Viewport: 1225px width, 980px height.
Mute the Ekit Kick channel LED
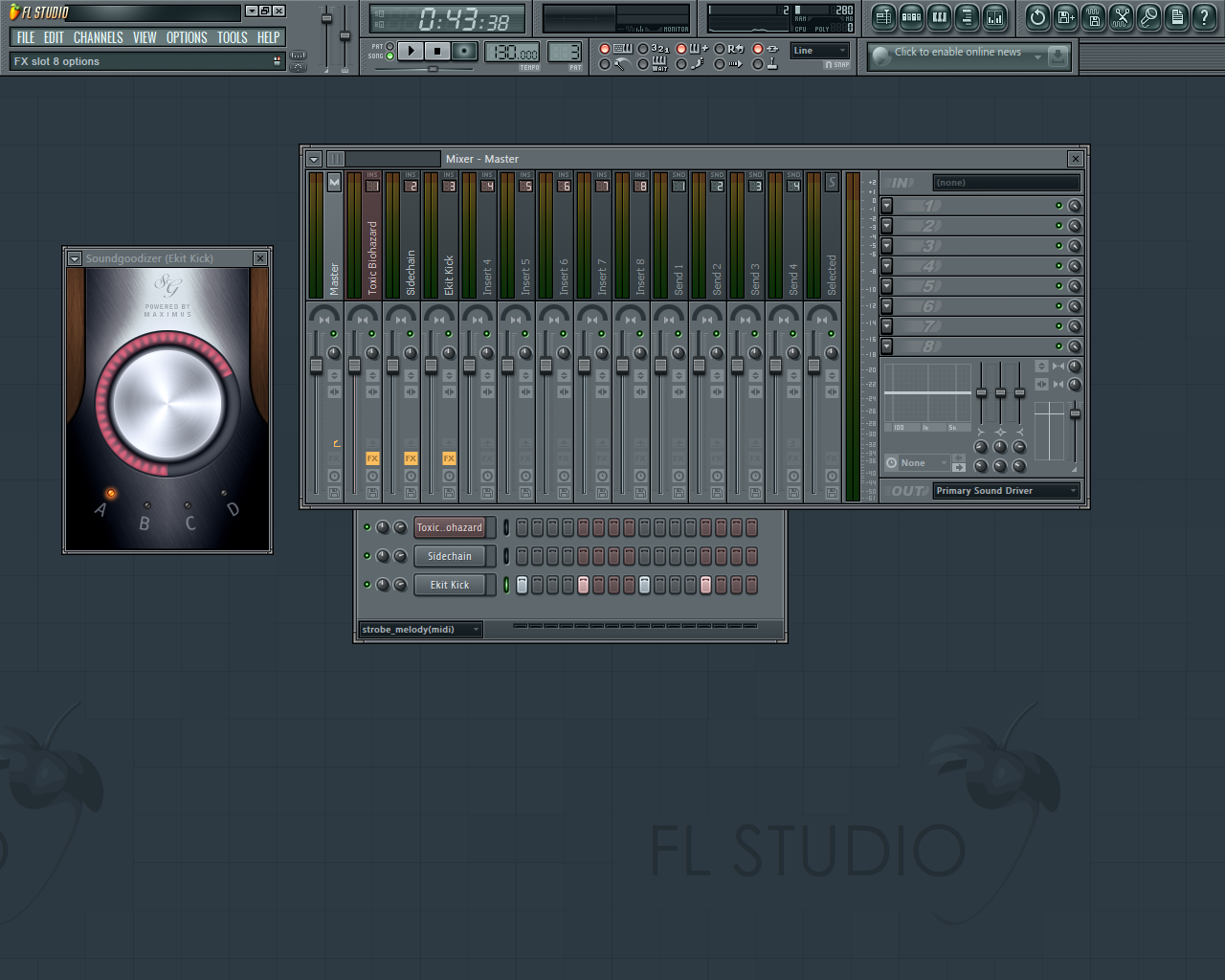tap(367, 585)
